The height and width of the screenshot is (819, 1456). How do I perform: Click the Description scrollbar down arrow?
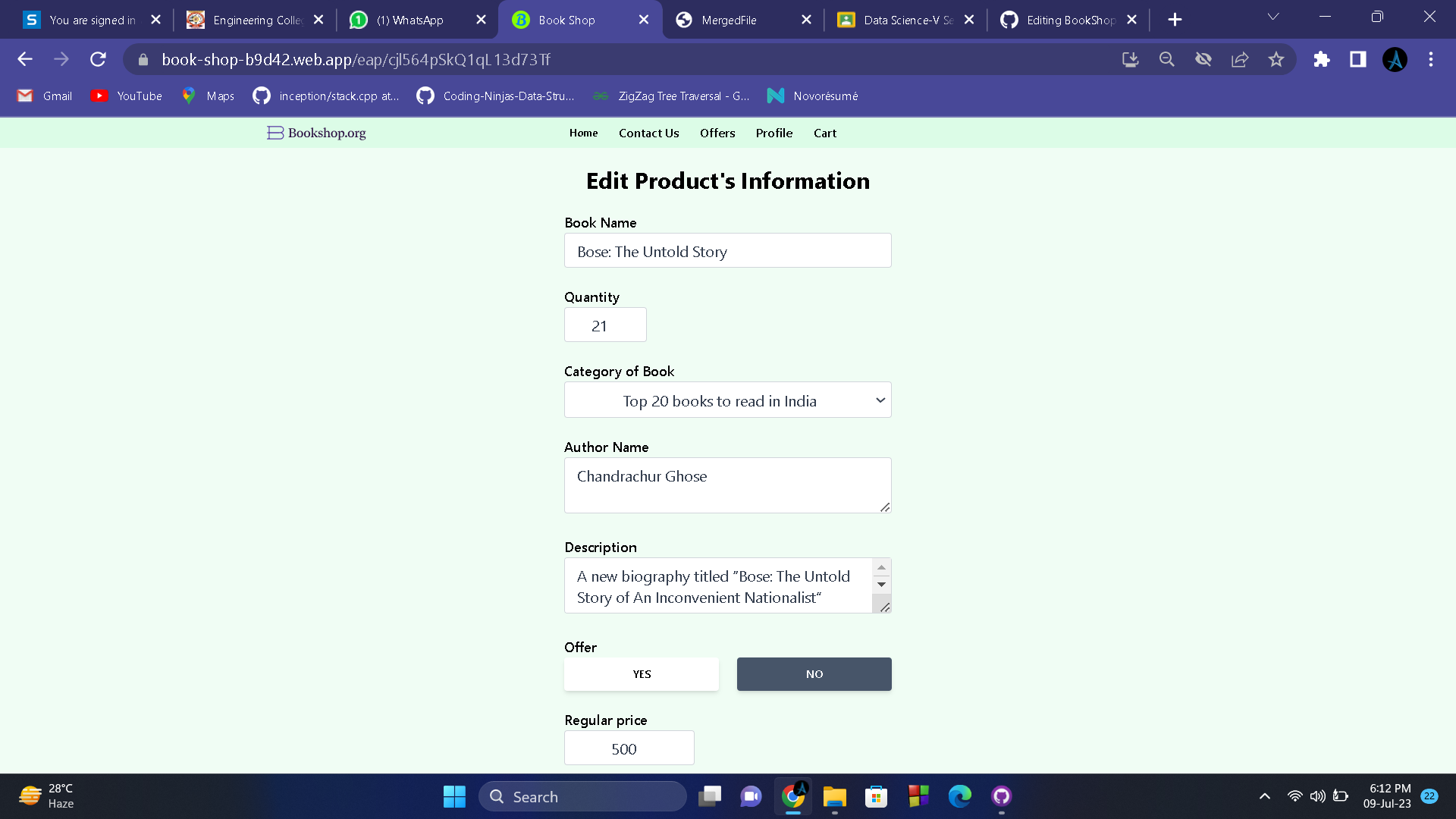[881, 585]
